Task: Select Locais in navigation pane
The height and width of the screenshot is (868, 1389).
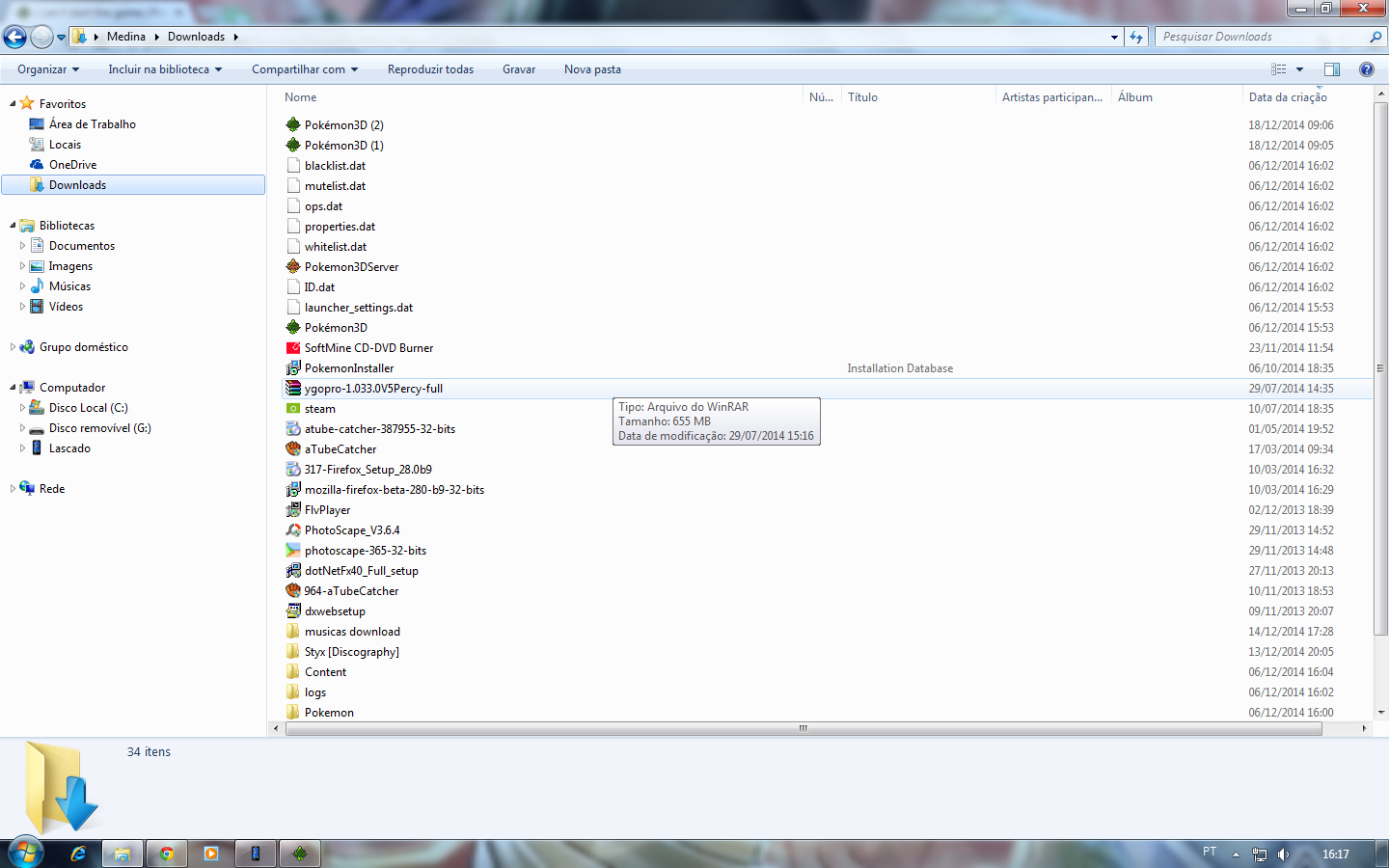Action: tap(65, 145)
